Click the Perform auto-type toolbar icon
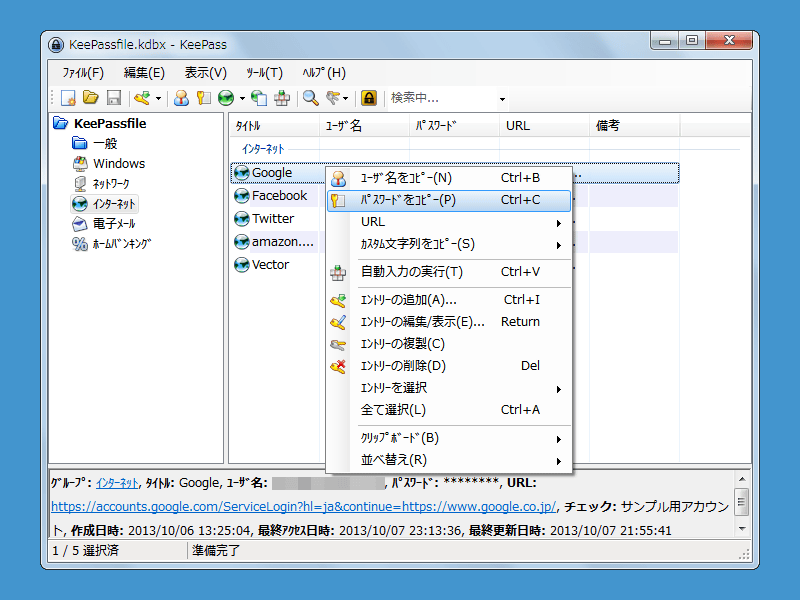800x600 pixels. 282,97
